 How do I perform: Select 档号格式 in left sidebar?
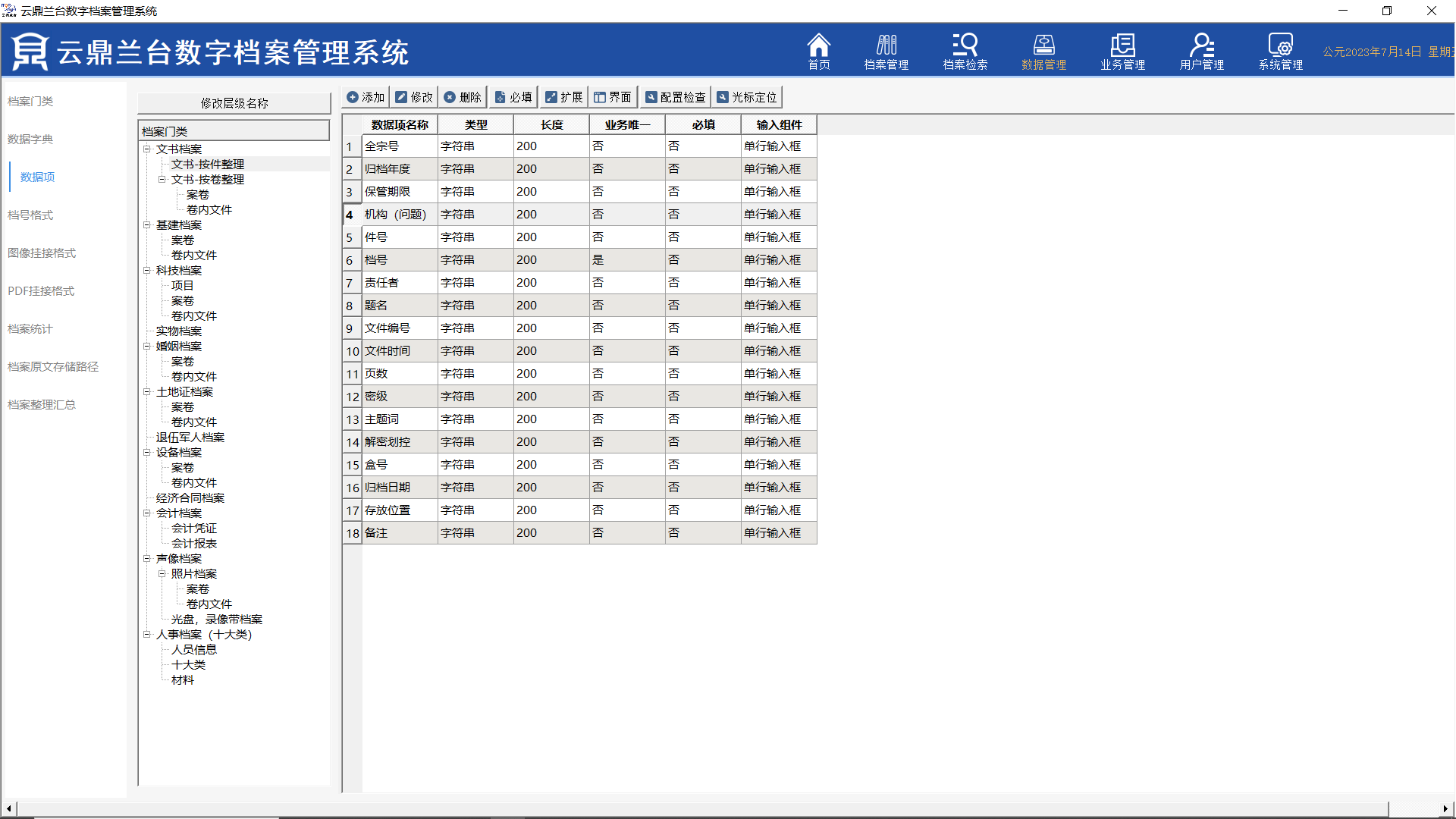coord(30,215)
